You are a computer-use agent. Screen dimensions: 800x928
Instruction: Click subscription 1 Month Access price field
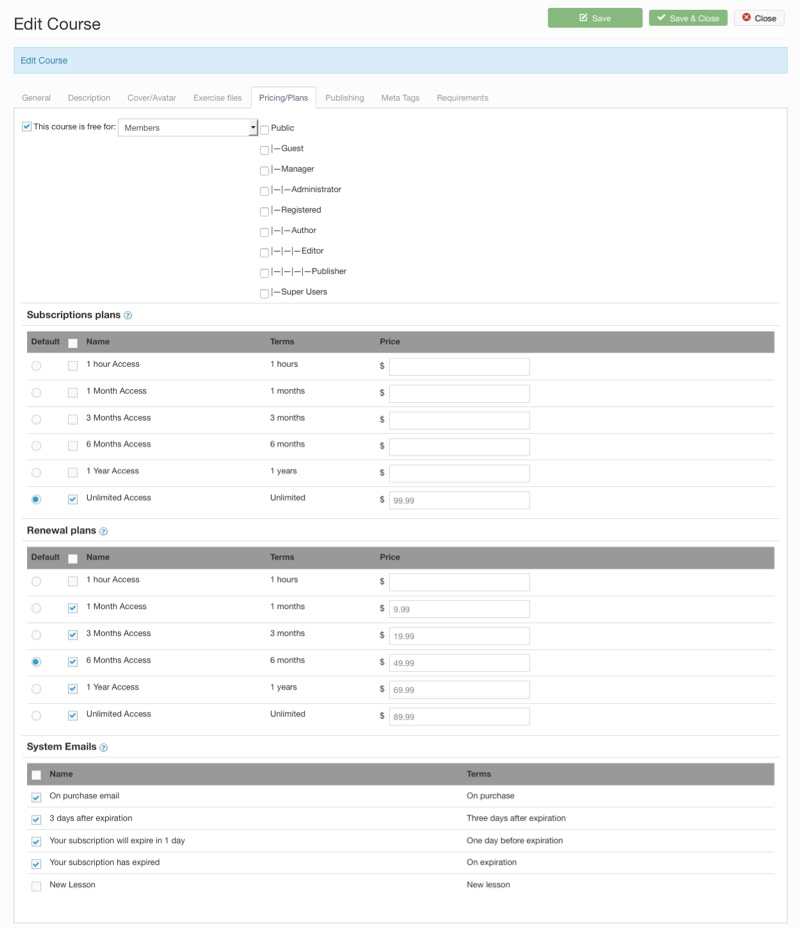pyautogui.click(x=459, y=393)
